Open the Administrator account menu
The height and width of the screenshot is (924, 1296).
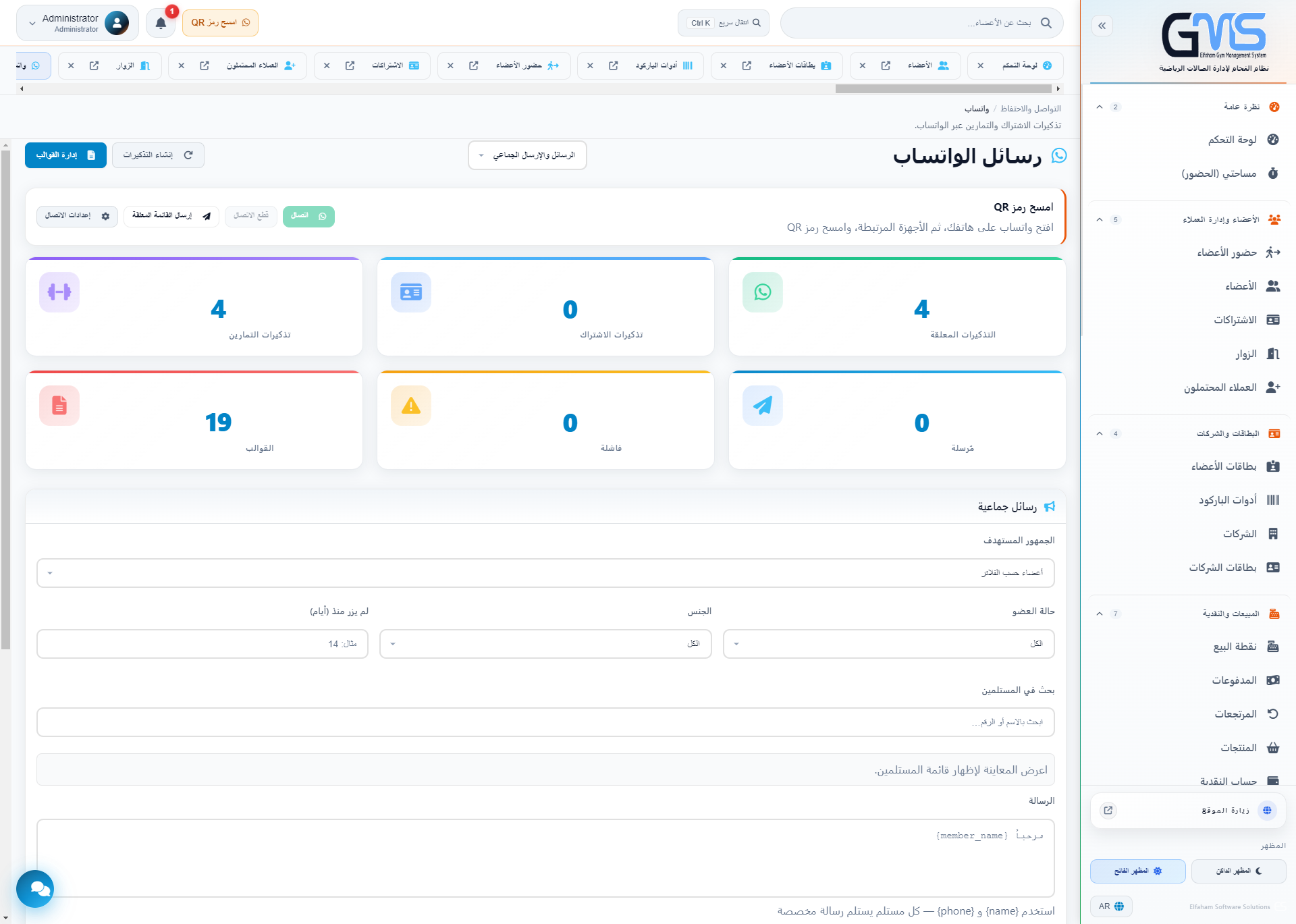click(x=78, y=23)
